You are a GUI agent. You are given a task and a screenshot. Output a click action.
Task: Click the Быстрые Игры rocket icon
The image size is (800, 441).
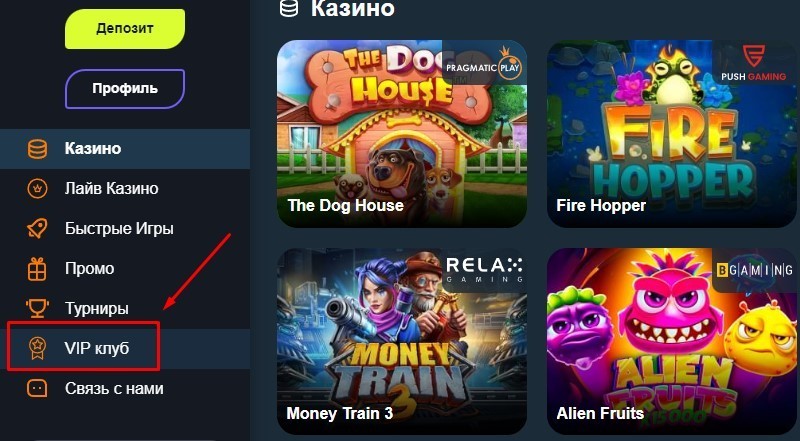pos(37,228)
